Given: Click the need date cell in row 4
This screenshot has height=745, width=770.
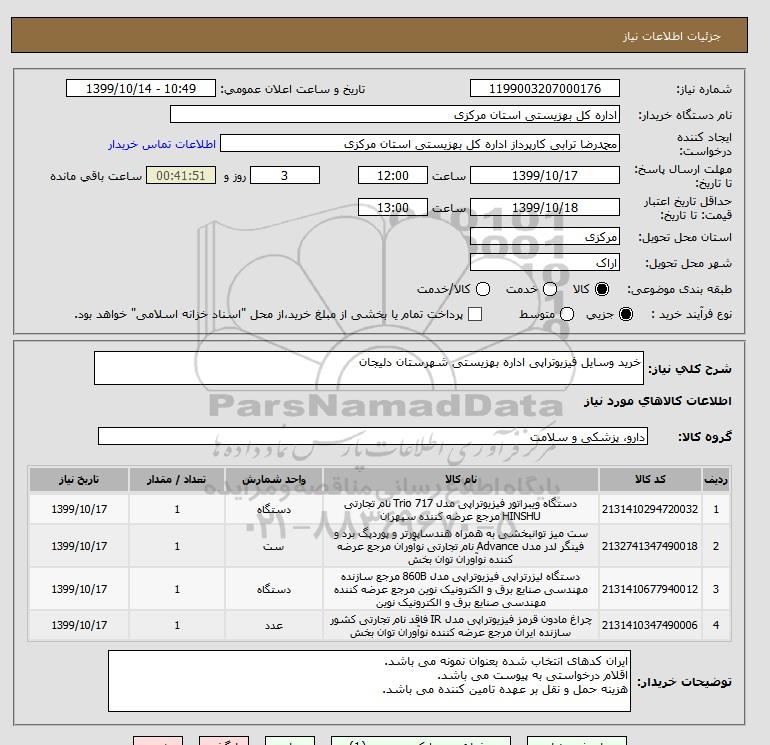Looking at the screenshot, I should (x=79, y=626).
